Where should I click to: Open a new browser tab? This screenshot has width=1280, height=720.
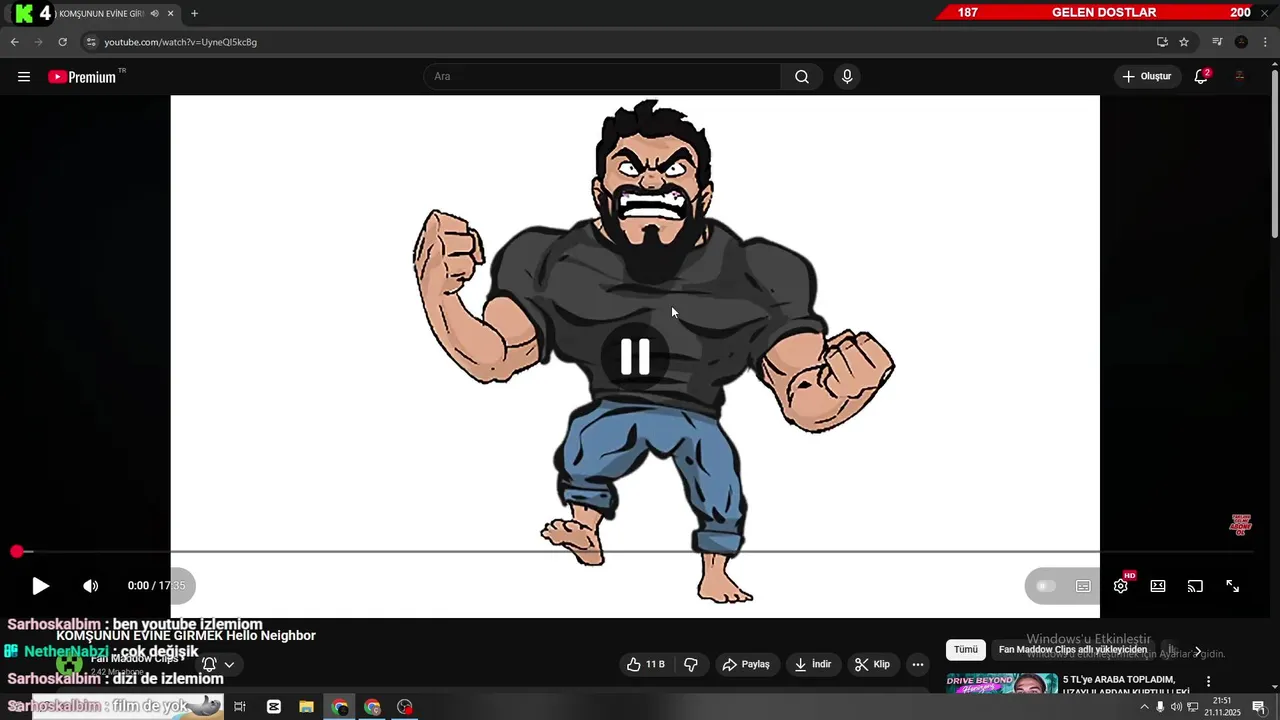click(x=194, y=13)
